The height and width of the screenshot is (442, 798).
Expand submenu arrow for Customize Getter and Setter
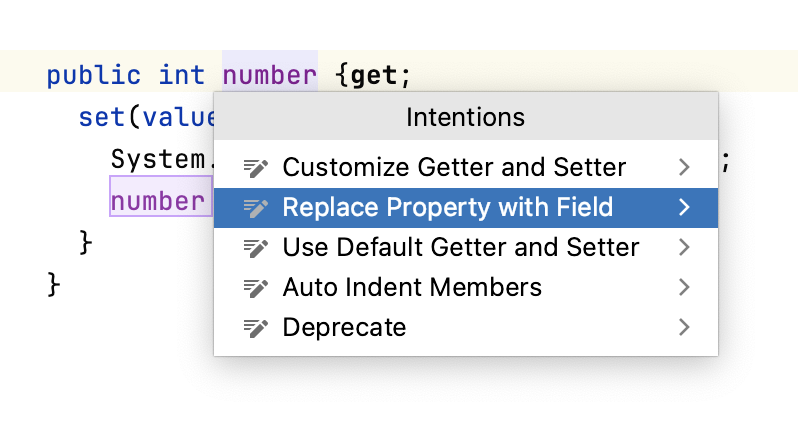(684, 167)
